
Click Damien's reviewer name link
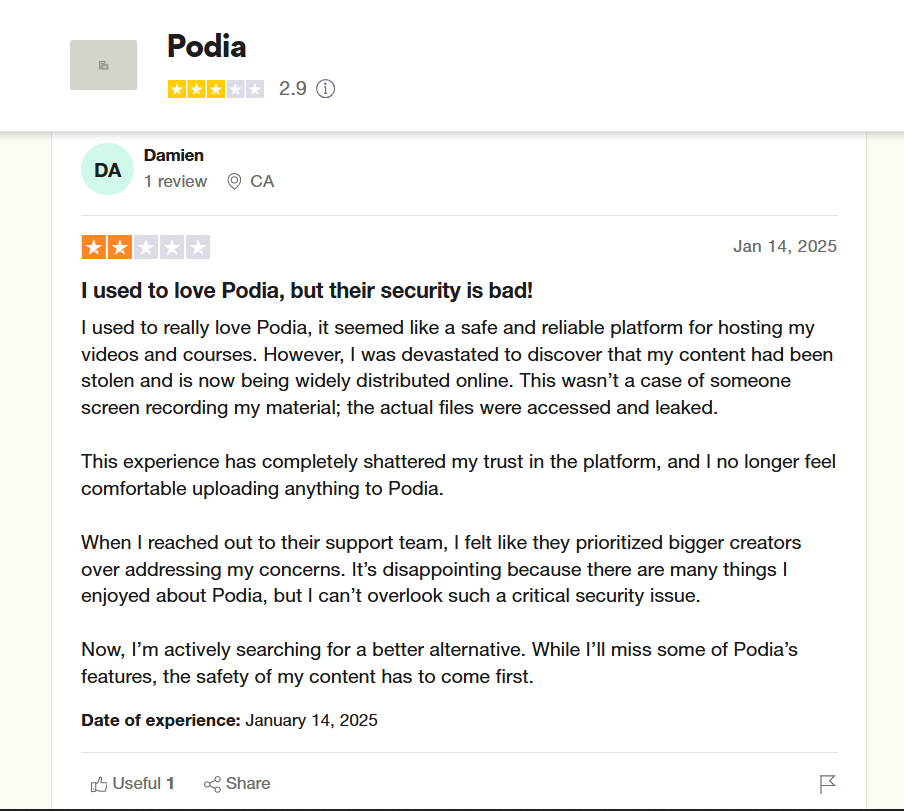pyautogui.click(x=173, y=155)
